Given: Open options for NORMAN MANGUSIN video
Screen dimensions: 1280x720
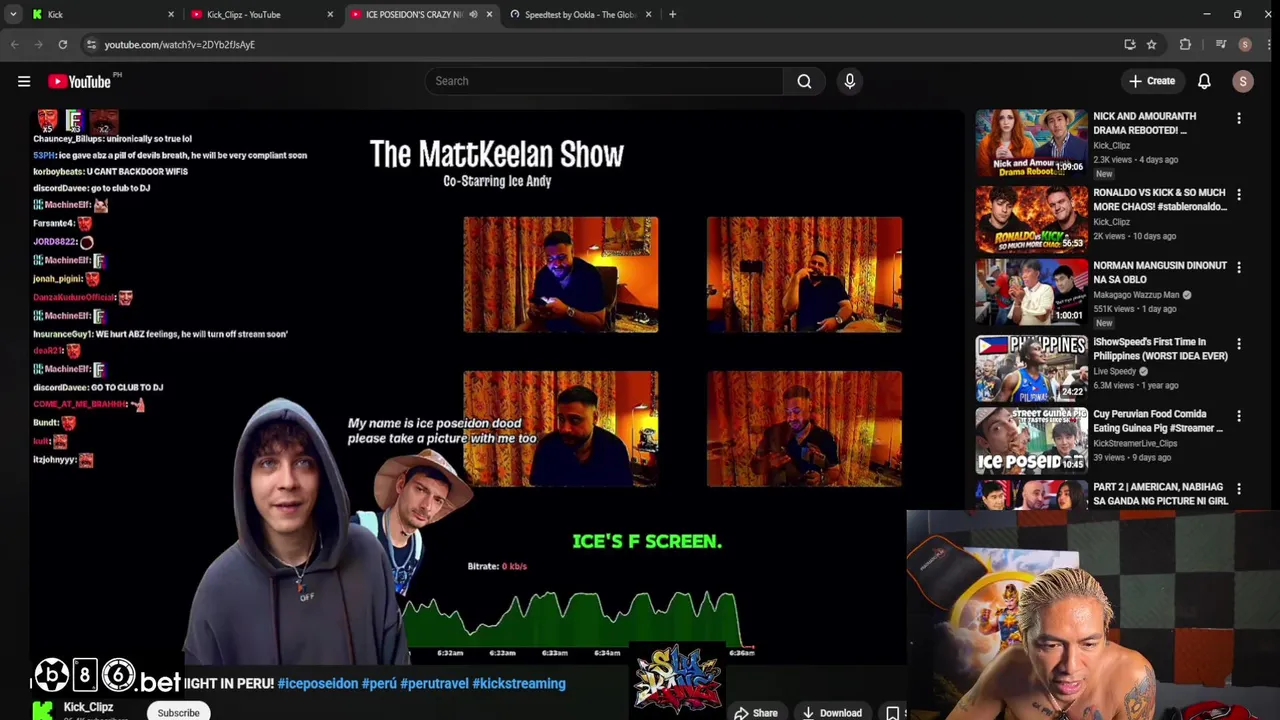Looking at the screenshot, I should pyautogui.click(x=1238, y=268).
